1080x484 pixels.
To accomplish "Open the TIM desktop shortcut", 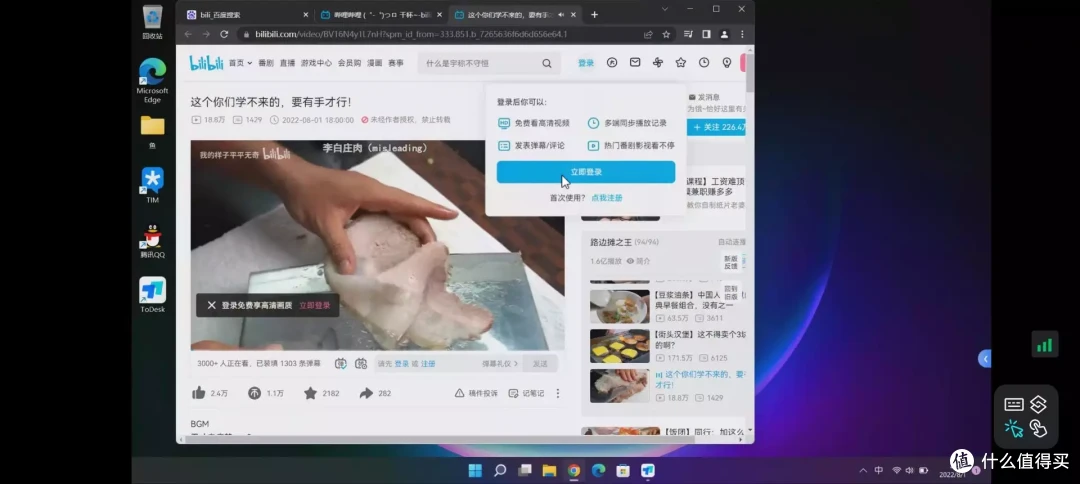I will 152,185.
